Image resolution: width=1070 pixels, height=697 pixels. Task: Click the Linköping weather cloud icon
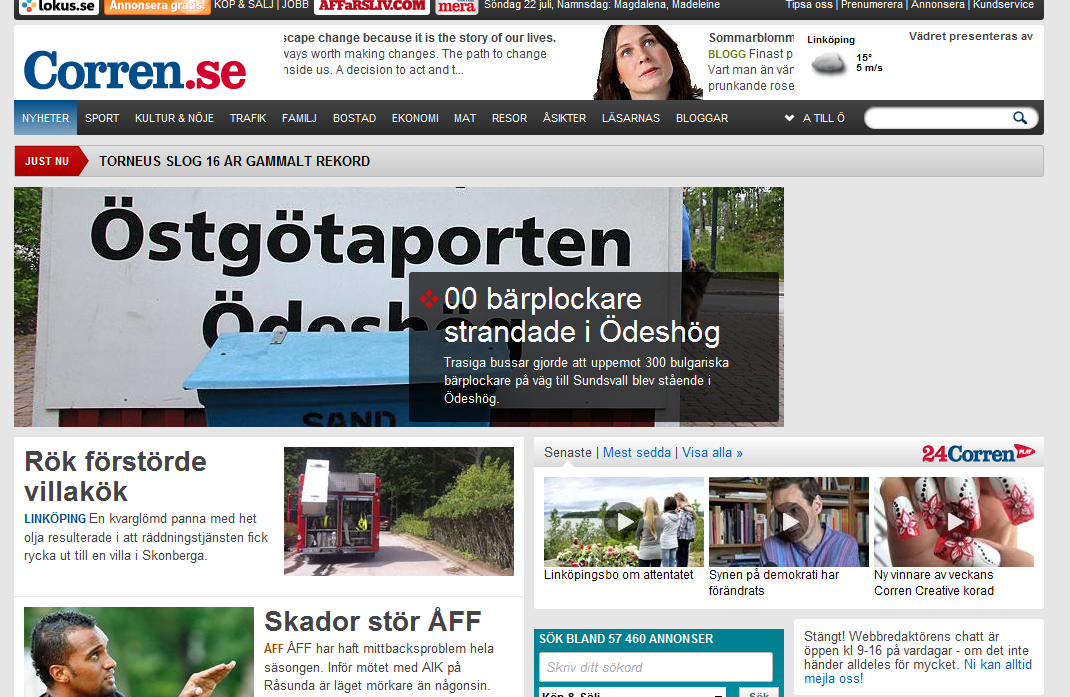(828, 64)
